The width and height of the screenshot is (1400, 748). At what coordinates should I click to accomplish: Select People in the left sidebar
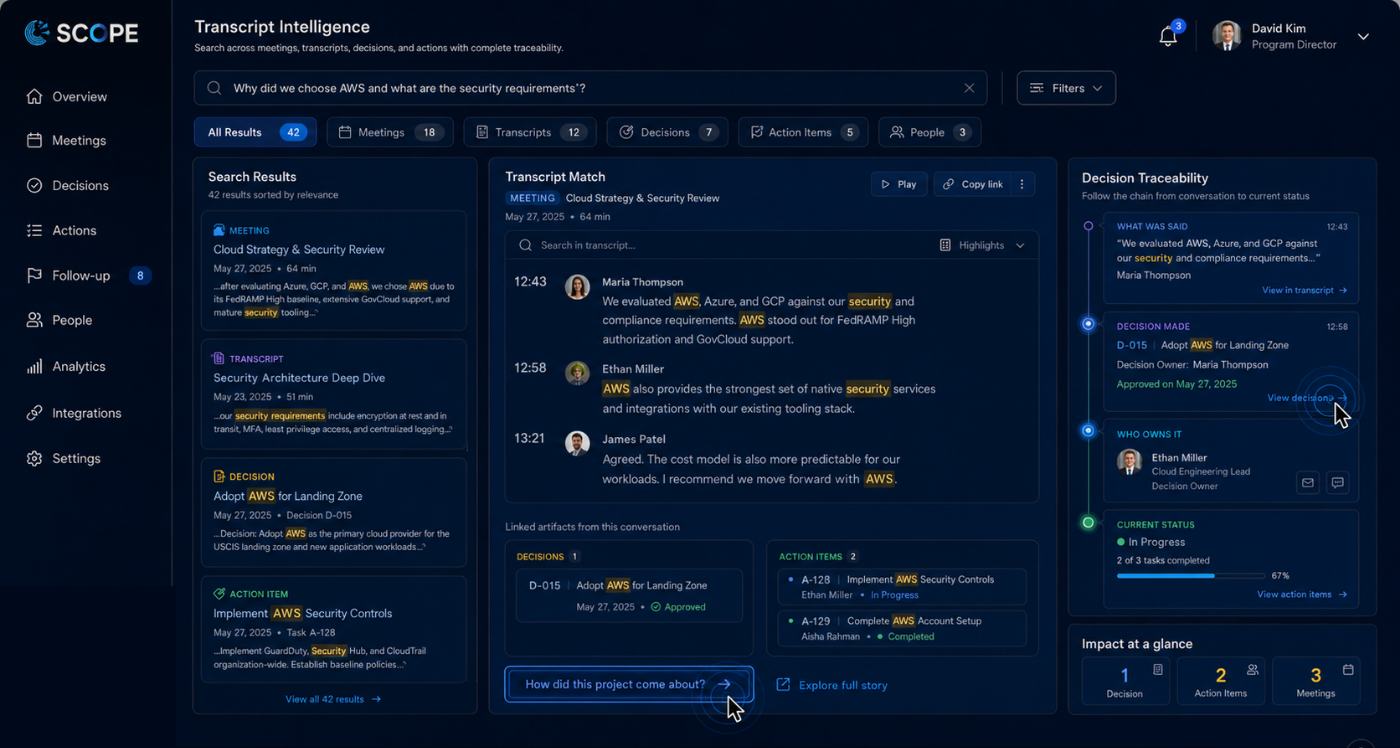59,321
